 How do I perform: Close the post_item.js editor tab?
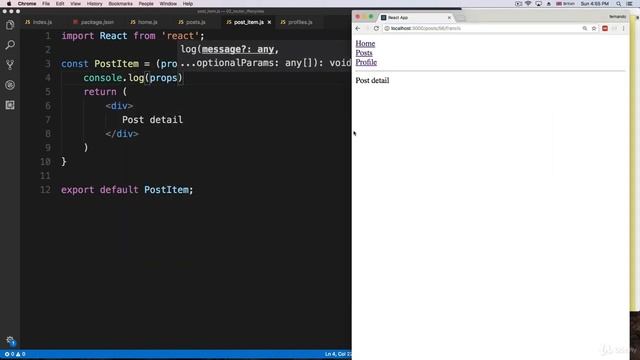point(269,22)
